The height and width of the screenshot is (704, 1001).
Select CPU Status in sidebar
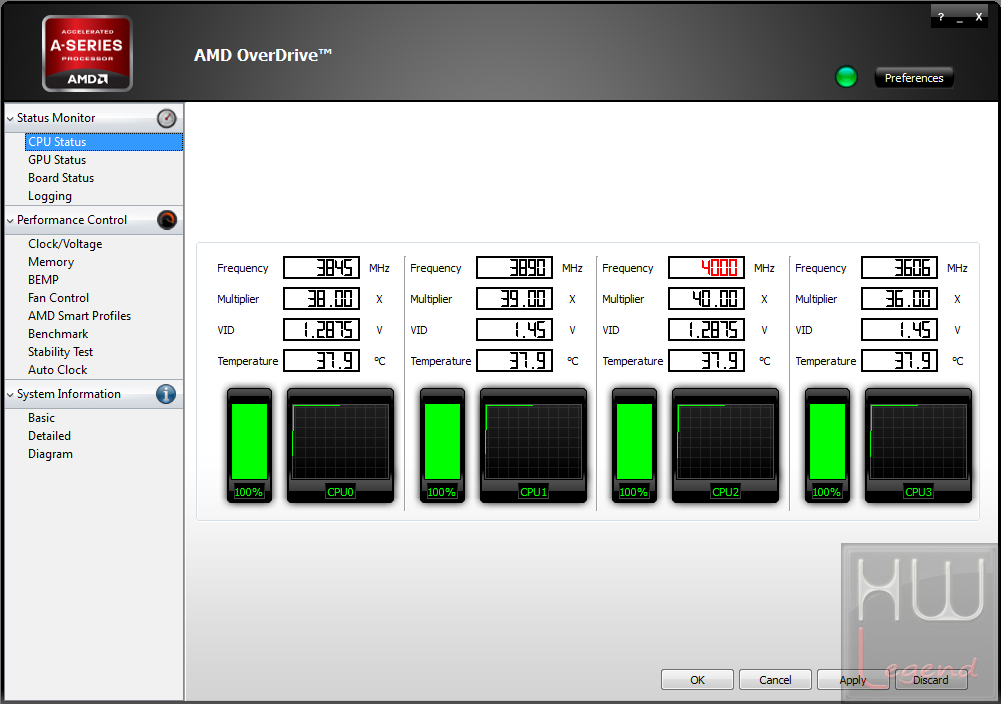104,142
